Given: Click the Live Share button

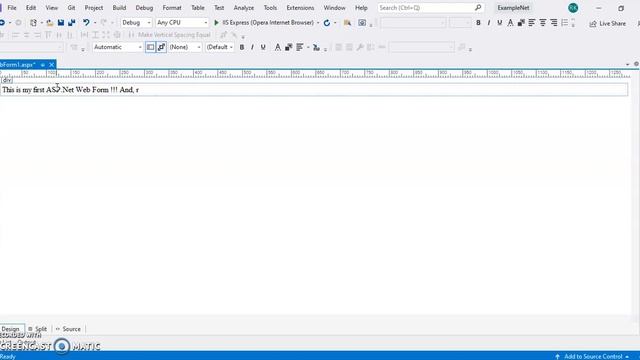Looking at the screenshot, I should 608,24.
